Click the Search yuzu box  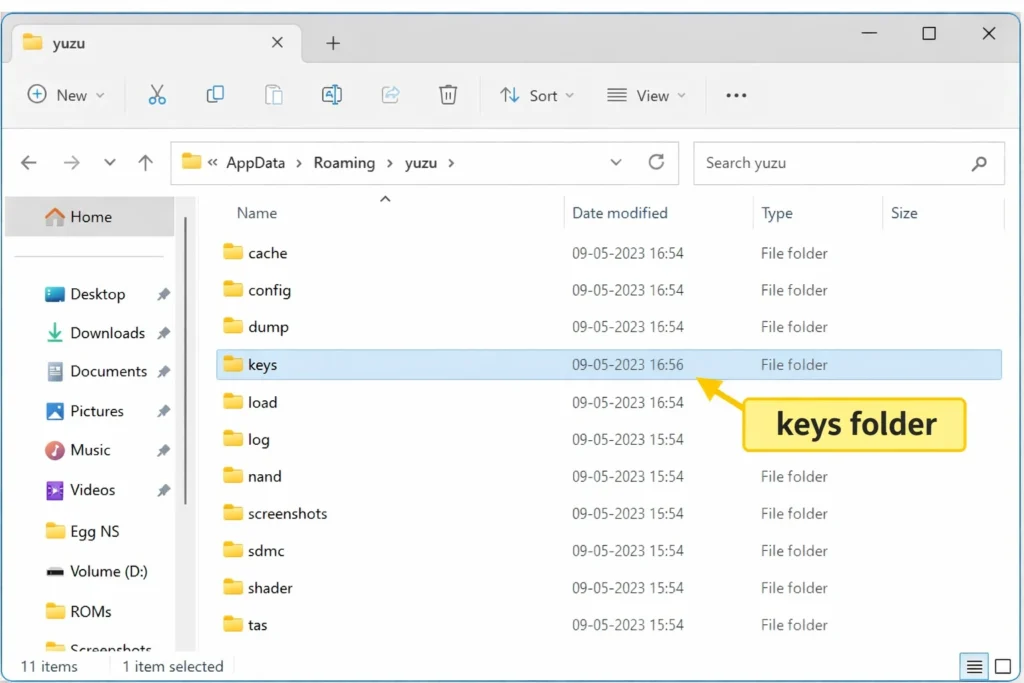click(x=848, y=163)
